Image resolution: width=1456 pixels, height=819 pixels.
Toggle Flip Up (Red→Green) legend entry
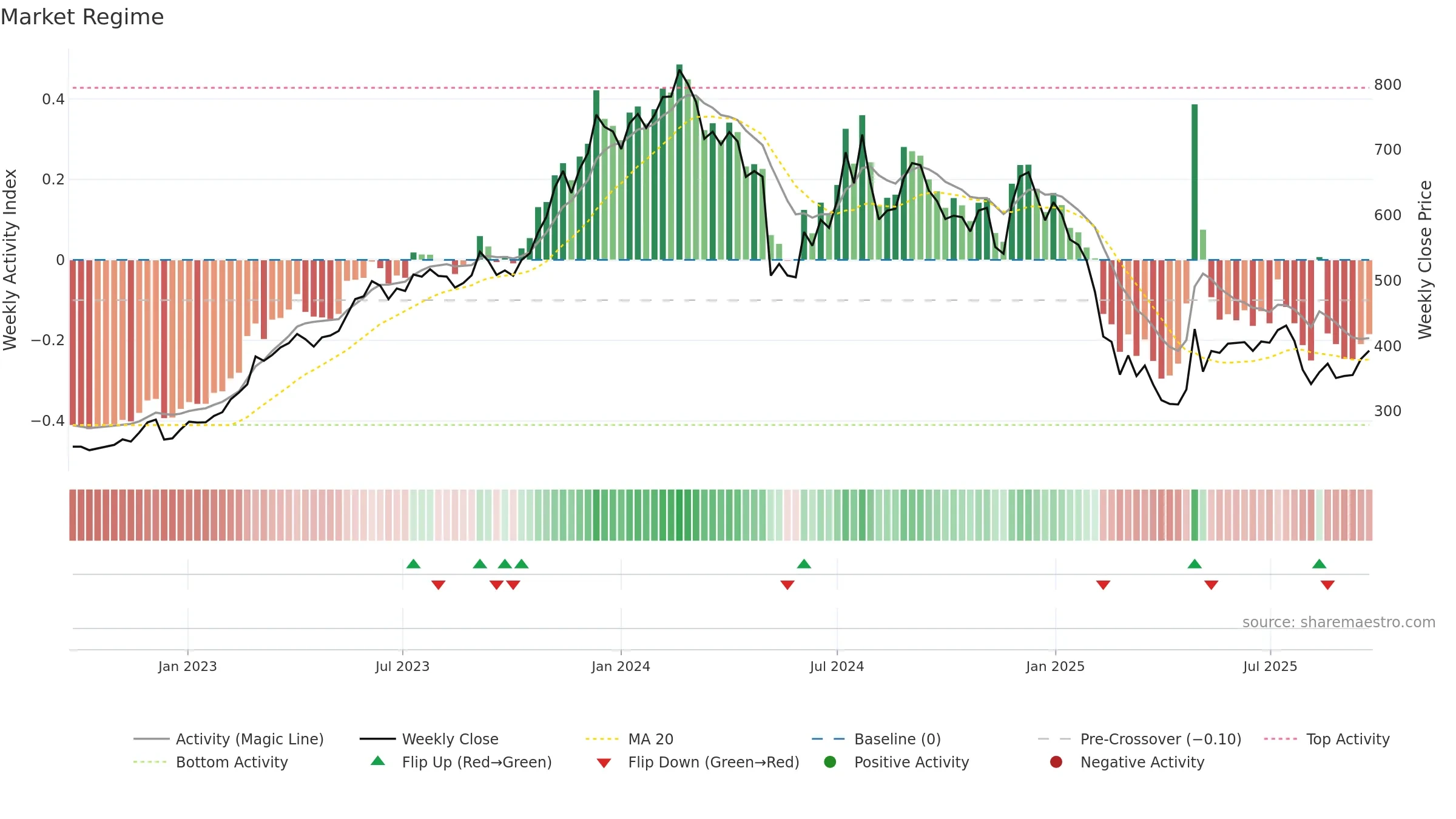461,762
